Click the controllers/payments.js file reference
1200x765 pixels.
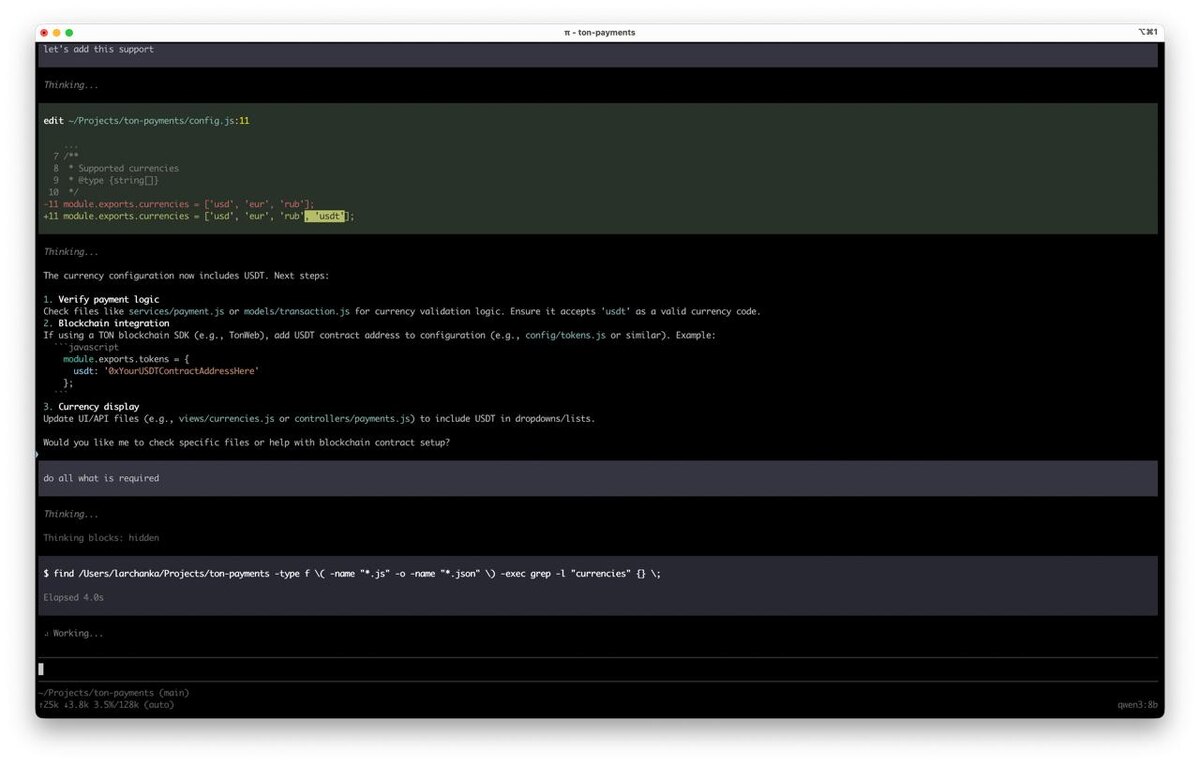[x=353, y=419]
